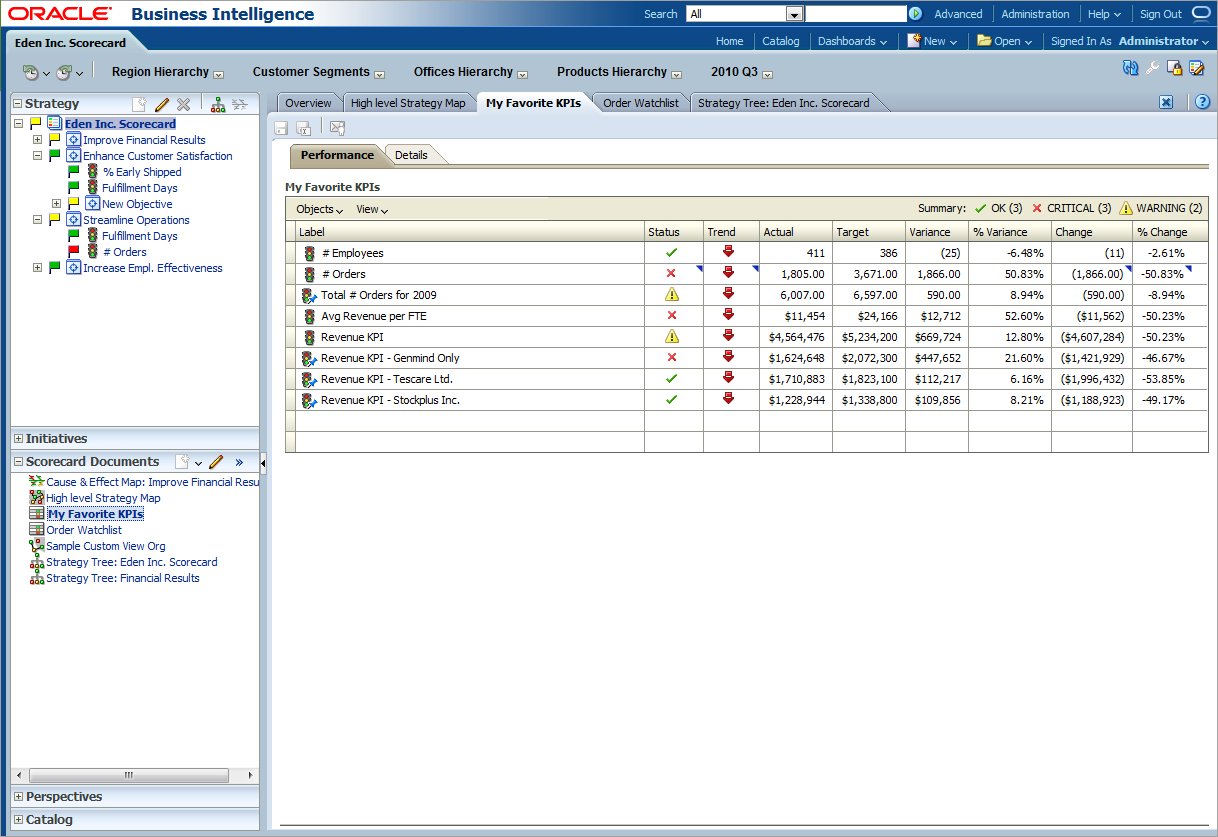1218x837 pixels.
Task: Open Region Hierarchy dropdown
Action: [218, 74]
